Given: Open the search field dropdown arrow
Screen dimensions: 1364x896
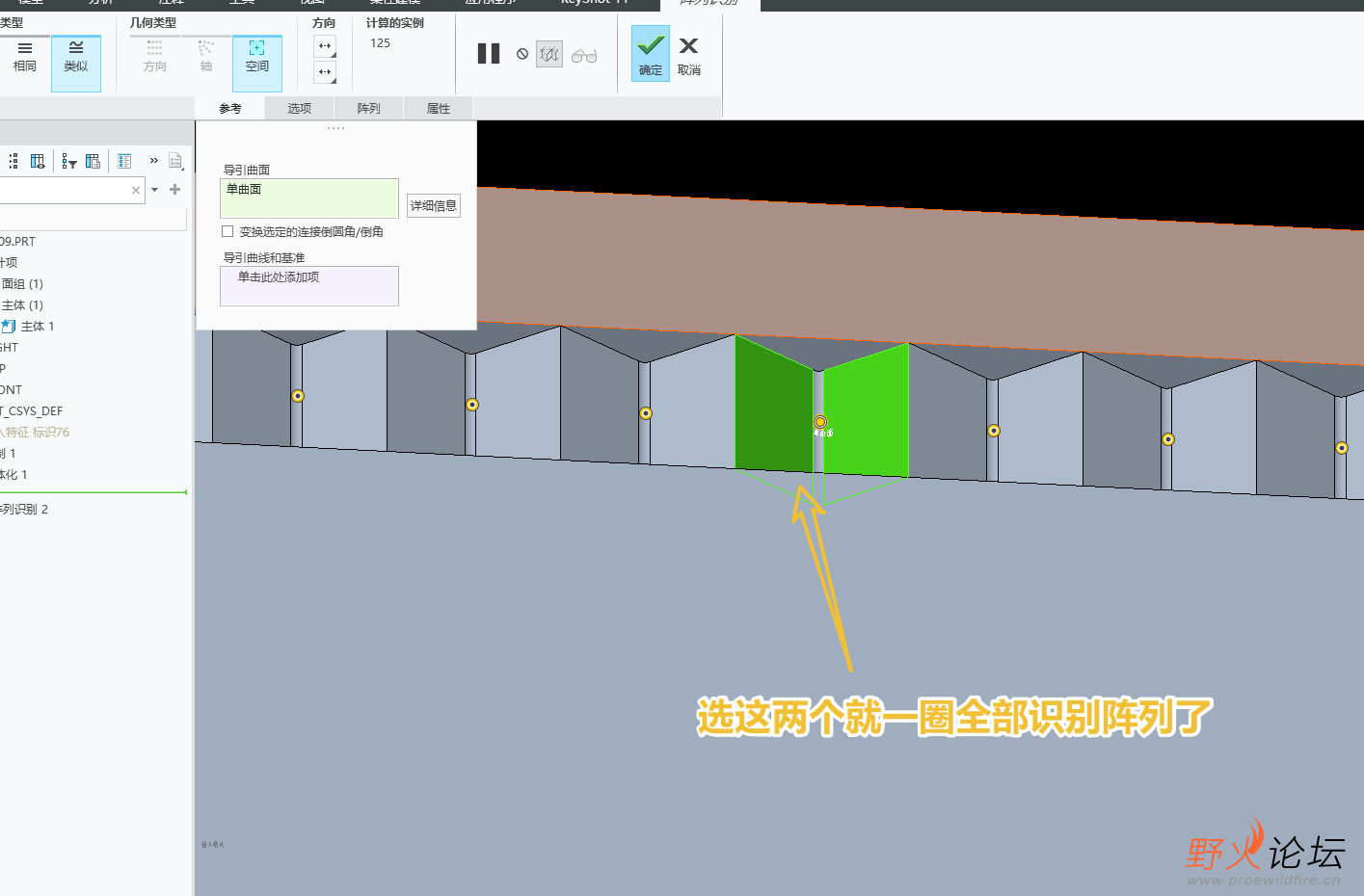Looking at the screenshot, I should [x=154, y=190].
